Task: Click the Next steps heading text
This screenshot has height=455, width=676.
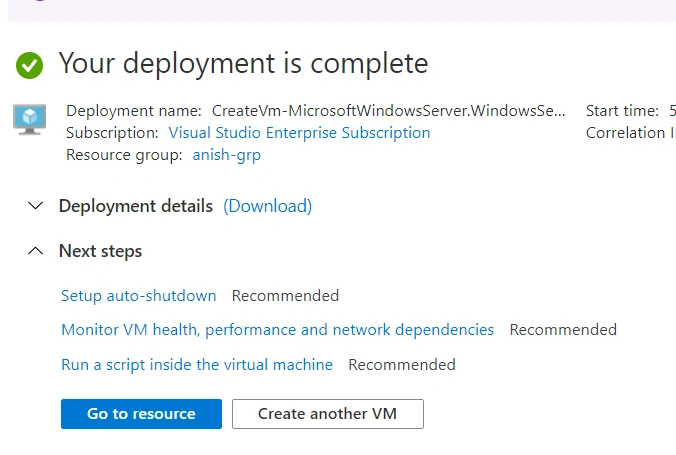Action: [x=100, y=251]
